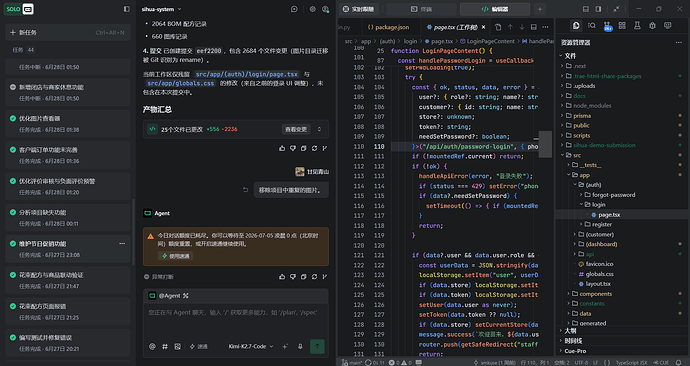Open the Explorer view in activity bar
Image resolution: width=690 pixels, height=366 pixels.
click(576, 26)
